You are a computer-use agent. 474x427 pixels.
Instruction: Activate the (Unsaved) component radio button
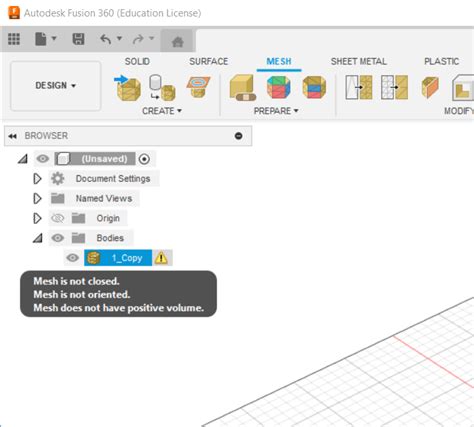144,159
